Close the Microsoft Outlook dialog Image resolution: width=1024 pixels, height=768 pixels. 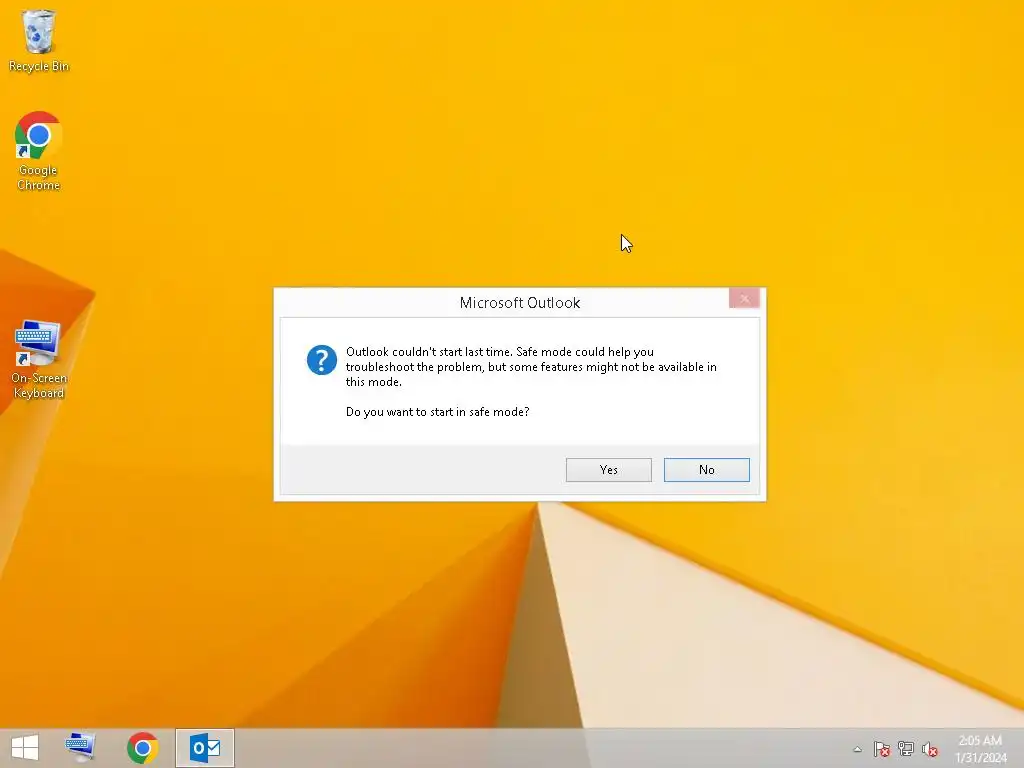point(744,298)
